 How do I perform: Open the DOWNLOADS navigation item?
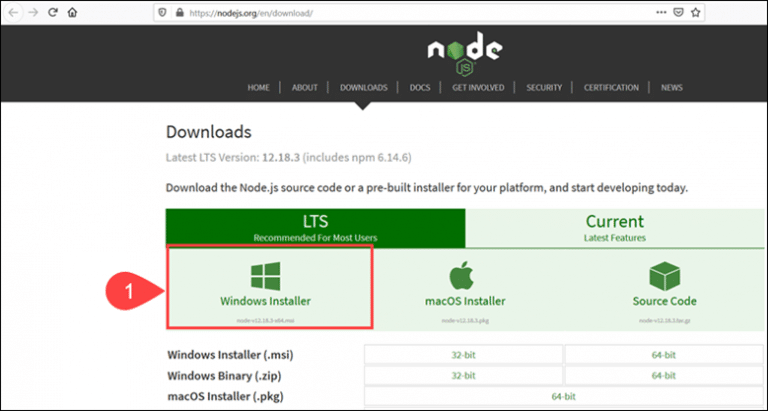(x=363, y=88)
